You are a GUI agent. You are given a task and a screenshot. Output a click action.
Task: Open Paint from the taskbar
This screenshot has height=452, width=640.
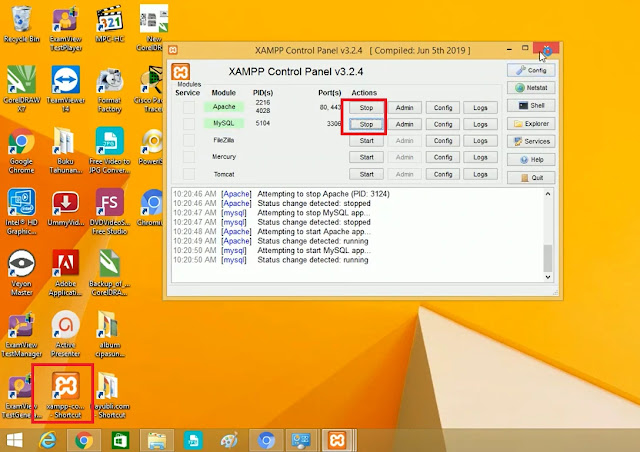(229, 441)
